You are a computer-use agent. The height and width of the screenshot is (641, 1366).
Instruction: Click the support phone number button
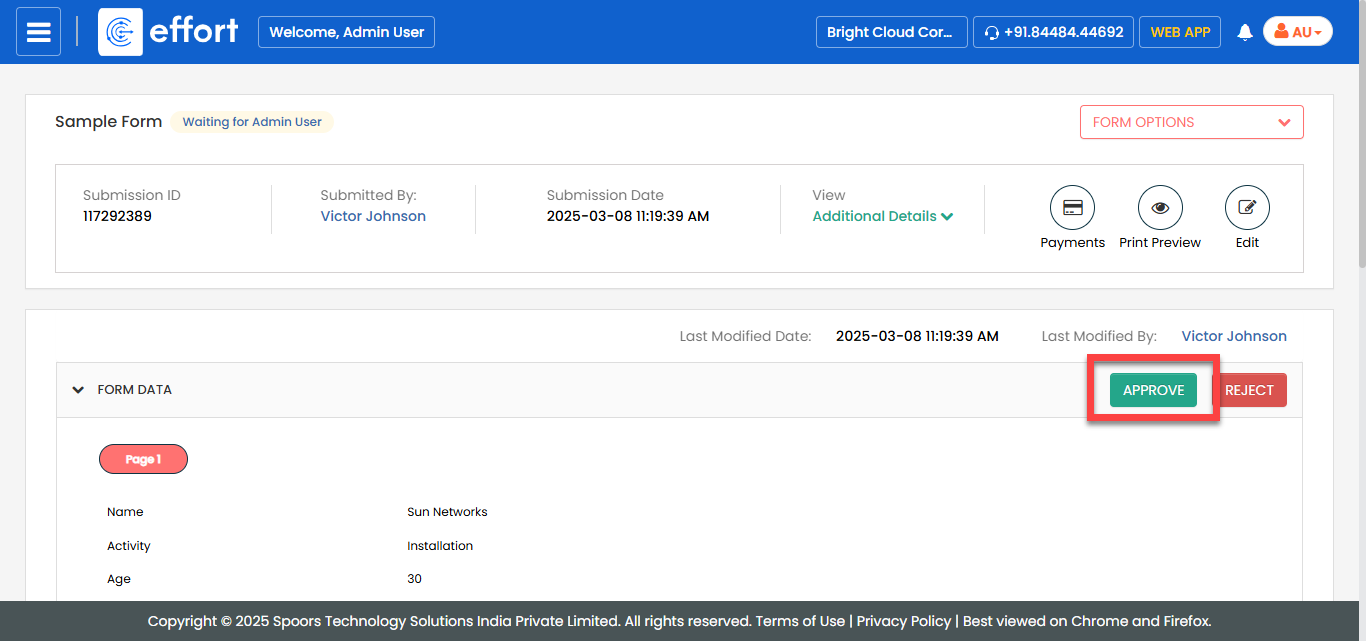point(1053,32)
